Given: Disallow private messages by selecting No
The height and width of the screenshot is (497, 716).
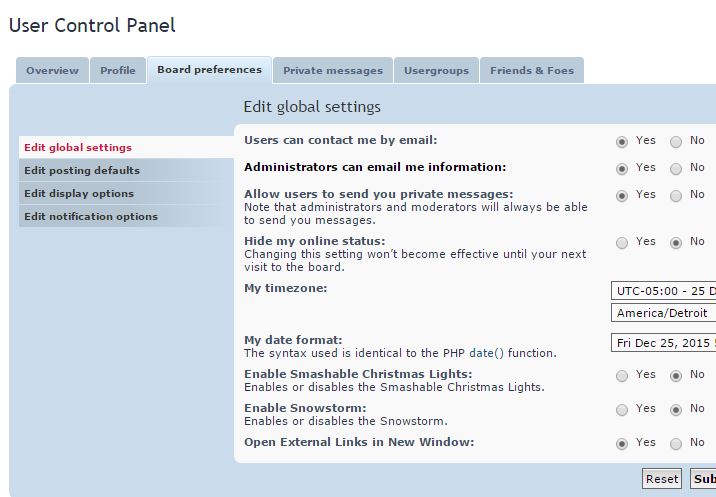Looking at the screenshot, I should point(677,196).
